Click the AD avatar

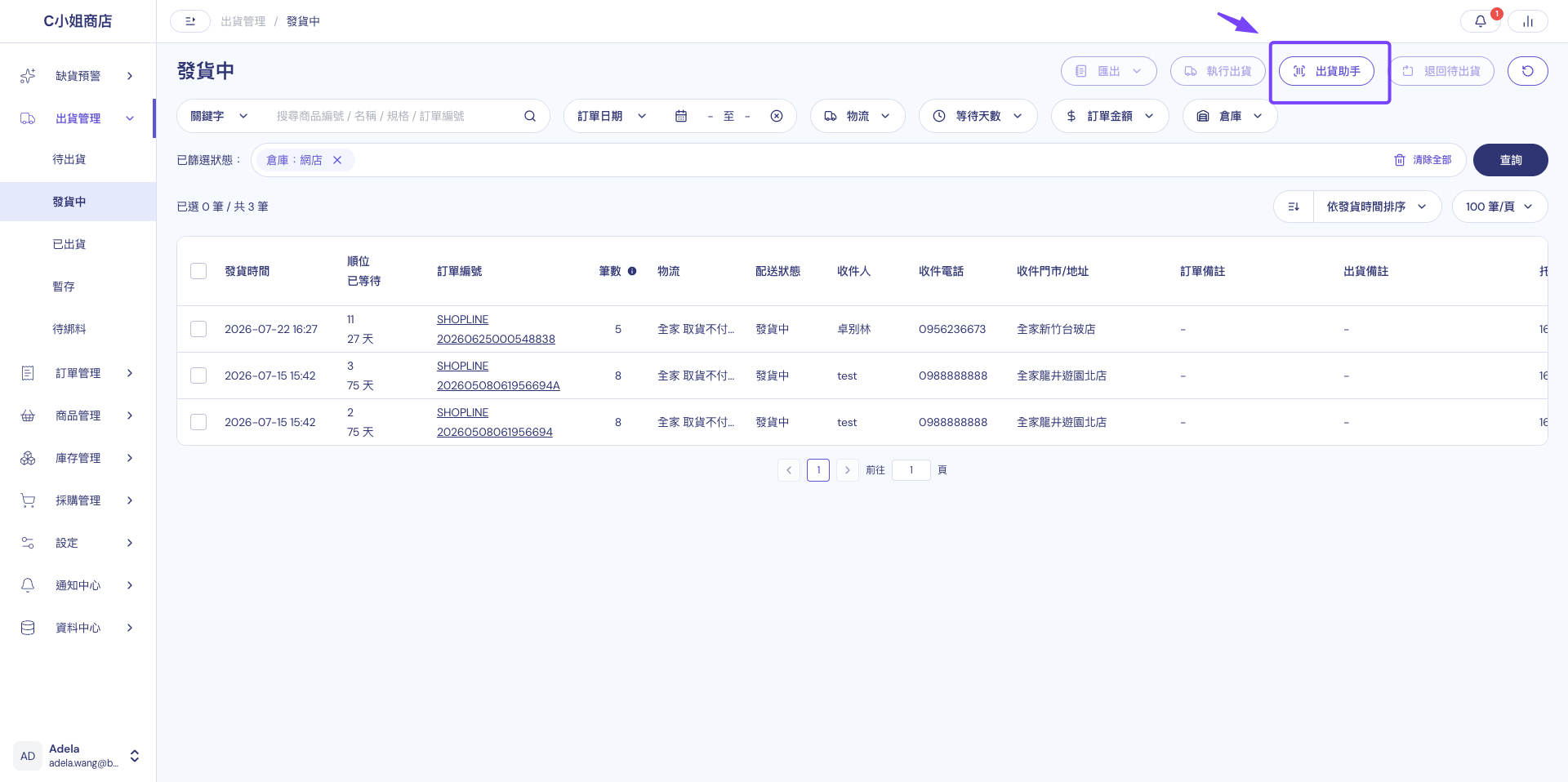coord(28,756)
